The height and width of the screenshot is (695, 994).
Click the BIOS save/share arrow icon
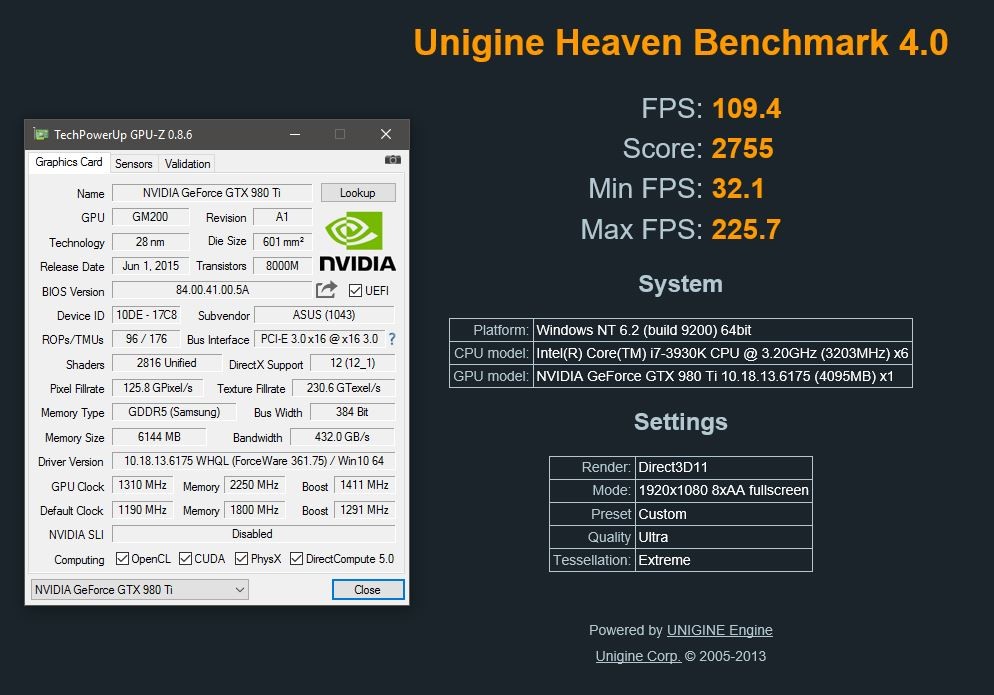click(326, 290)
